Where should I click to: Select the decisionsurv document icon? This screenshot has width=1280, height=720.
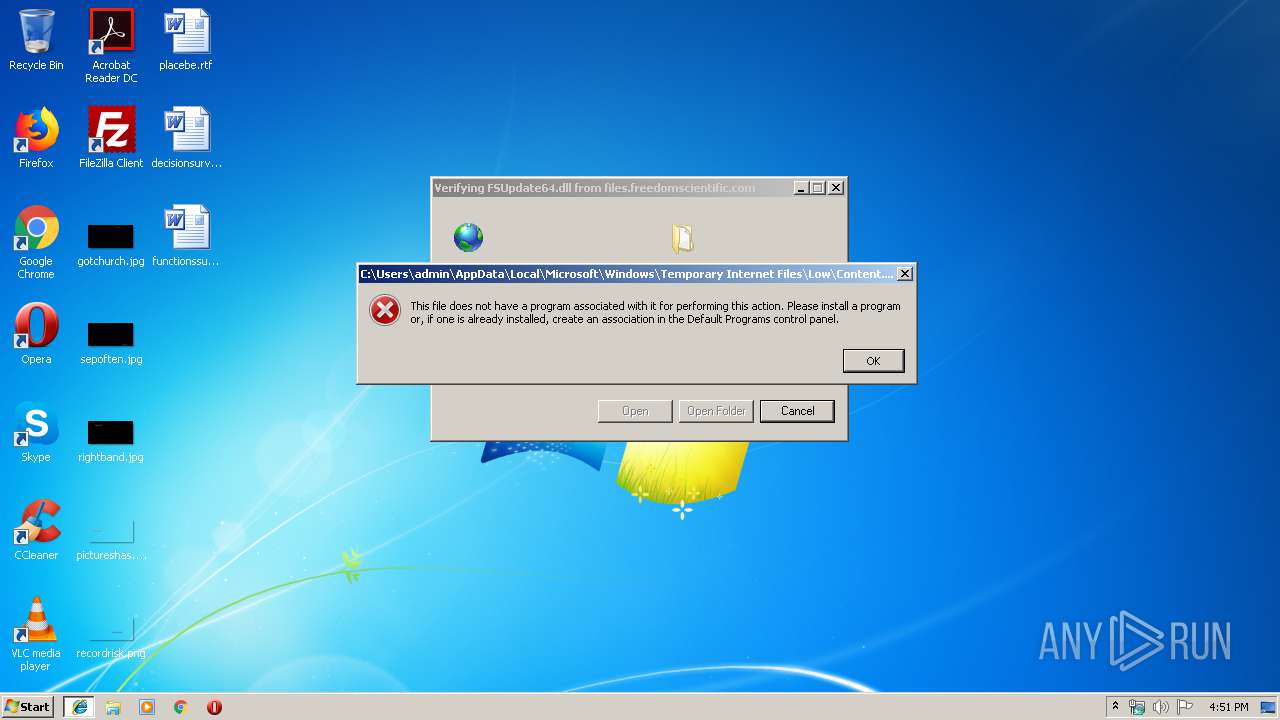[186, 138]
